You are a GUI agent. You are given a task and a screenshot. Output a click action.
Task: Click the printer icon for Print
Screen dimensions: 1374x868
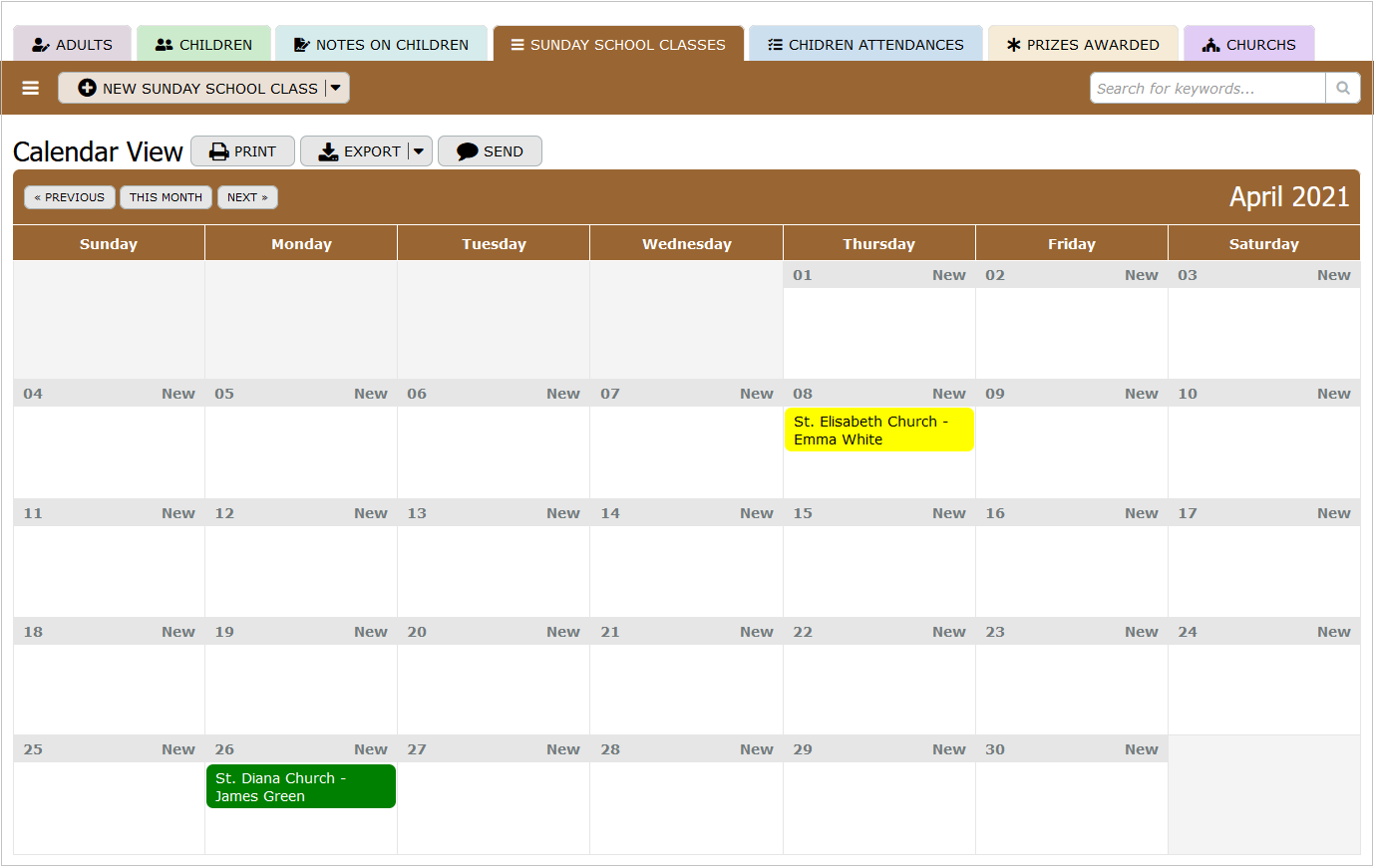click(x=219, y=151)
